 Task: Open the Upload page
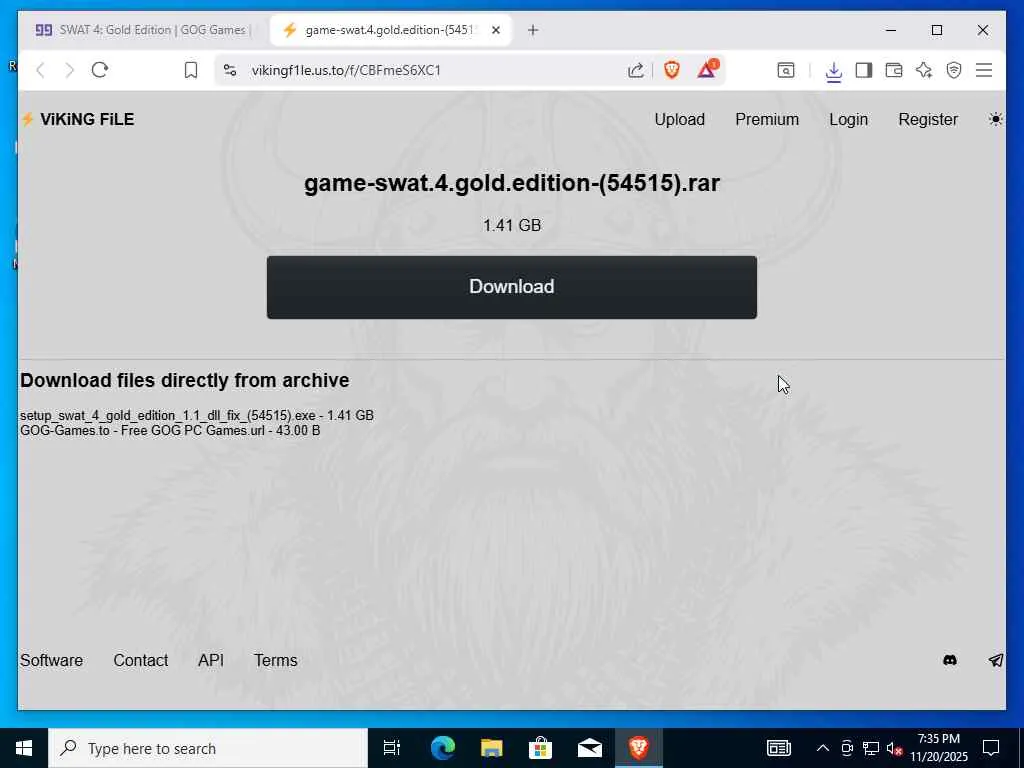pos(679,120)
